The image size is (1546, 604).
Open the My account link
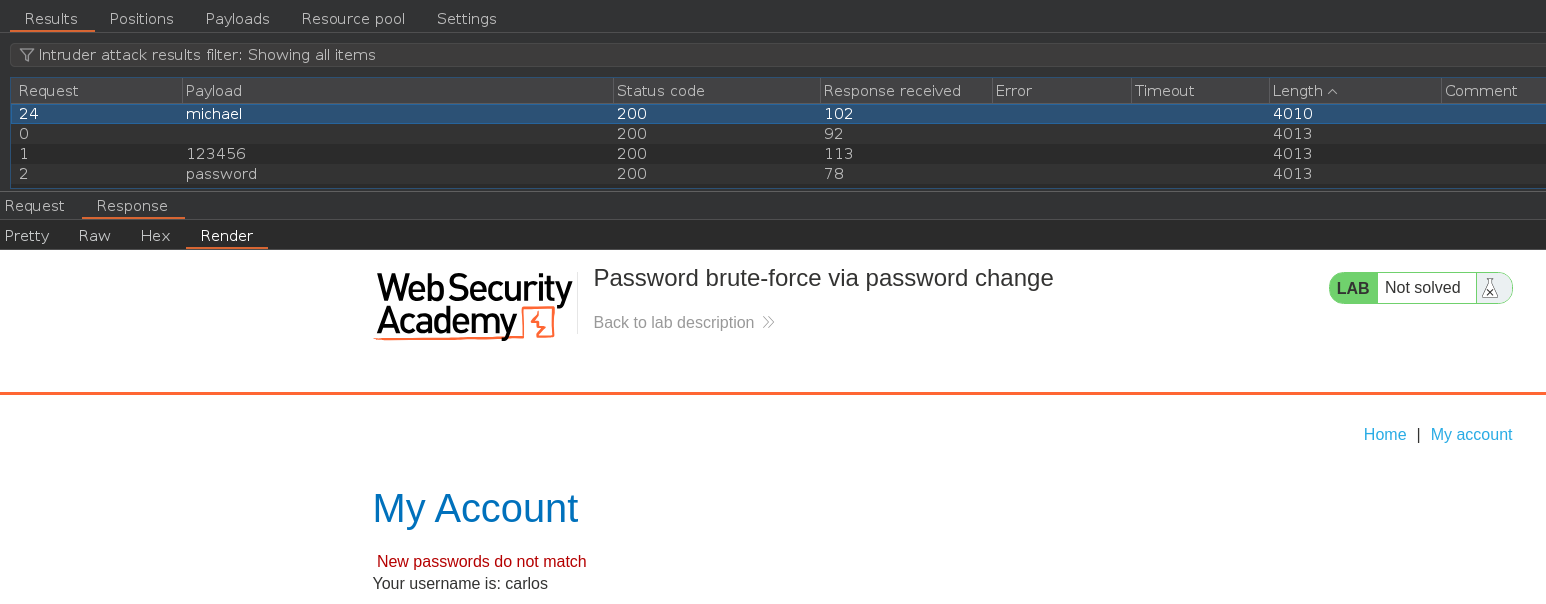[1471, 434]
